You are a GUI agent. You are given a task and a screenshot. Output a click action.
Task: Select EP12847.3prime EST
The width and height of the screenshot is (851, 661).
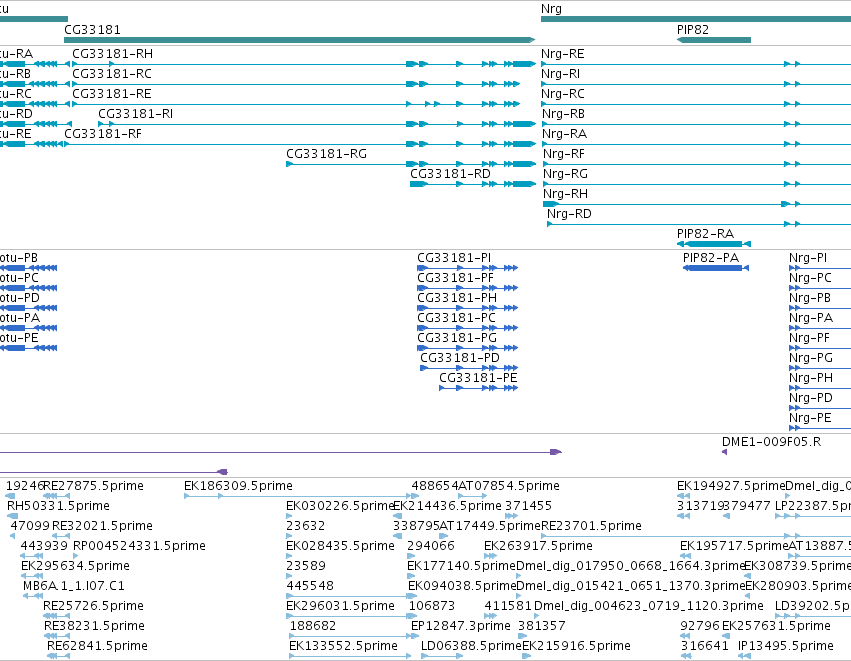[415, 637]
